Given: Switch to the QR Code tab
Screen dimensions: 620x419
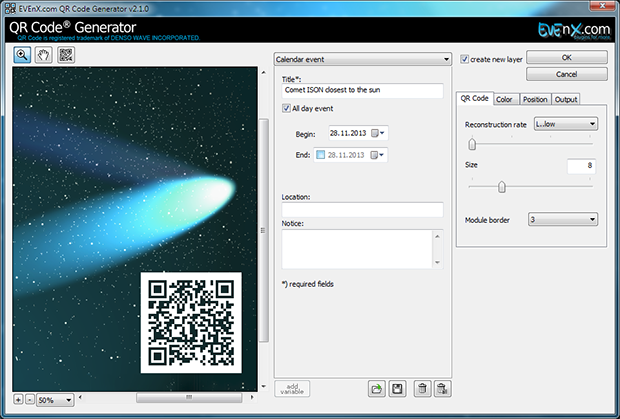Looking at the screenshot, I should click(x=474, y=98).
